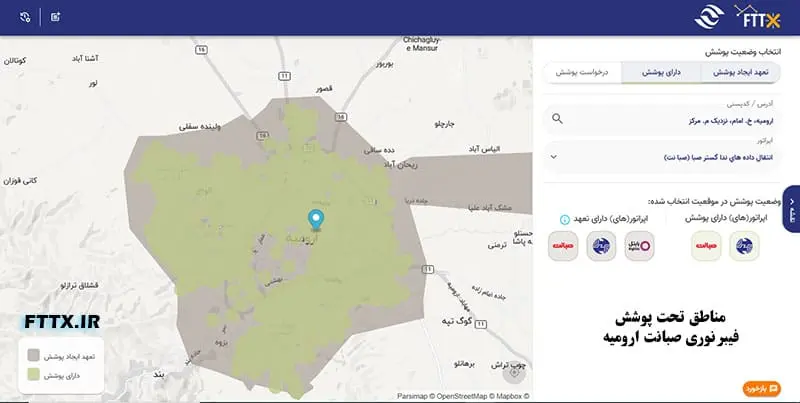The image size is (800, 403).
Task: Click the انتخاب وضعیت پوشش heading
Action: [x=743, y=52]
